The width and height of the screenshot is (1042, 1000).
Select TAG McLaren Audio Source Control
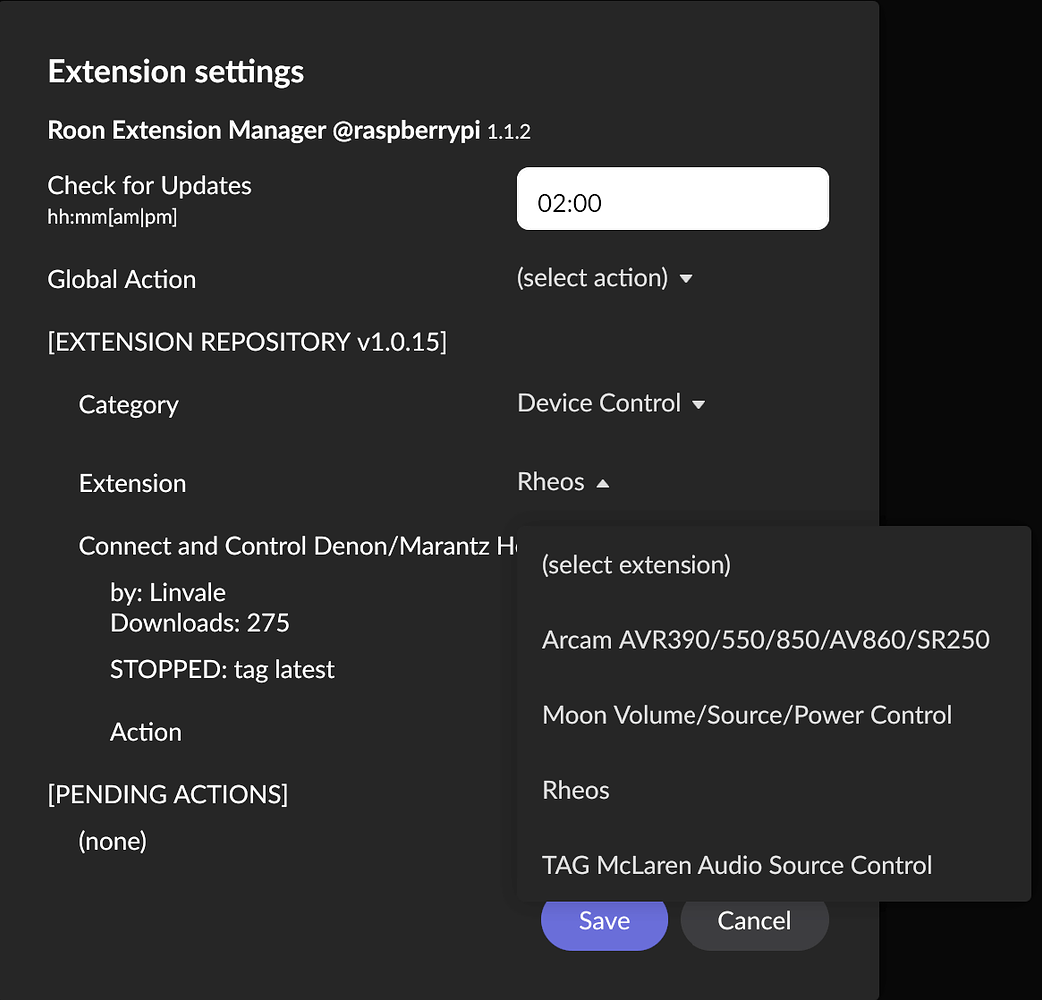pos(737,864)
